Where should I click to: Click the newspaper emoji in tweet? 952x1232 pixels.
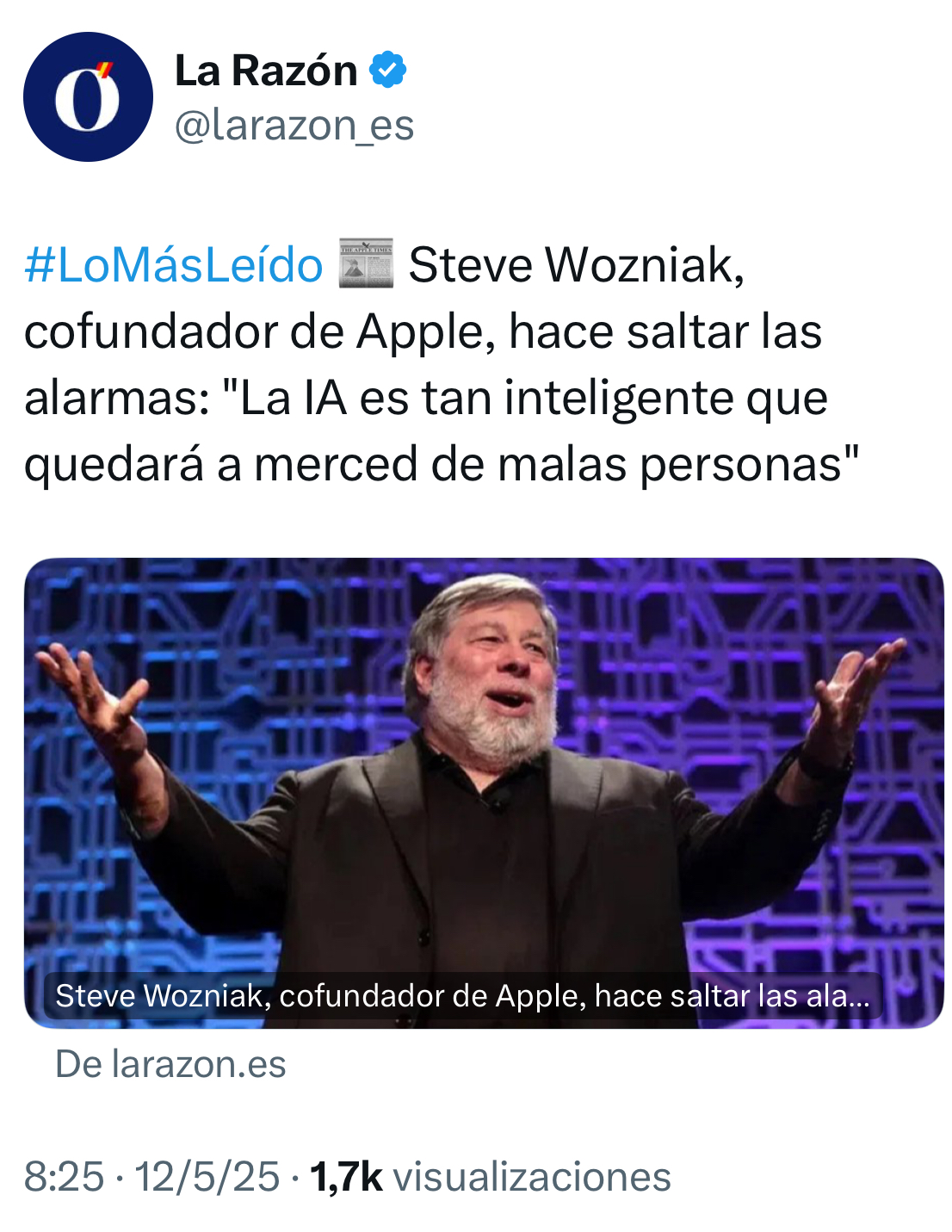(x=366, y=263)
